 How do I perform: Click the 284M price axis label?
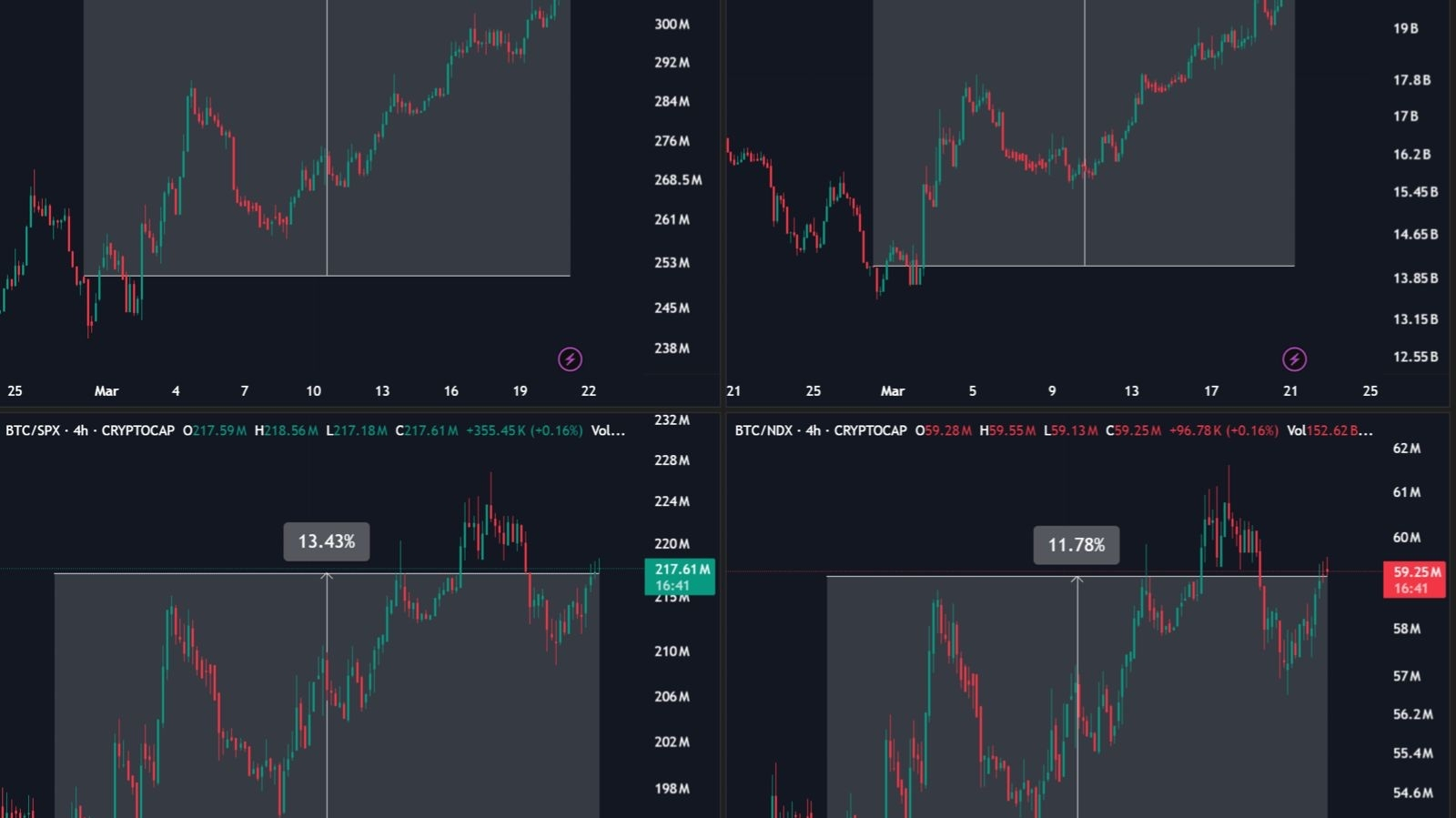pyautogui.click(x=672, y=101)
